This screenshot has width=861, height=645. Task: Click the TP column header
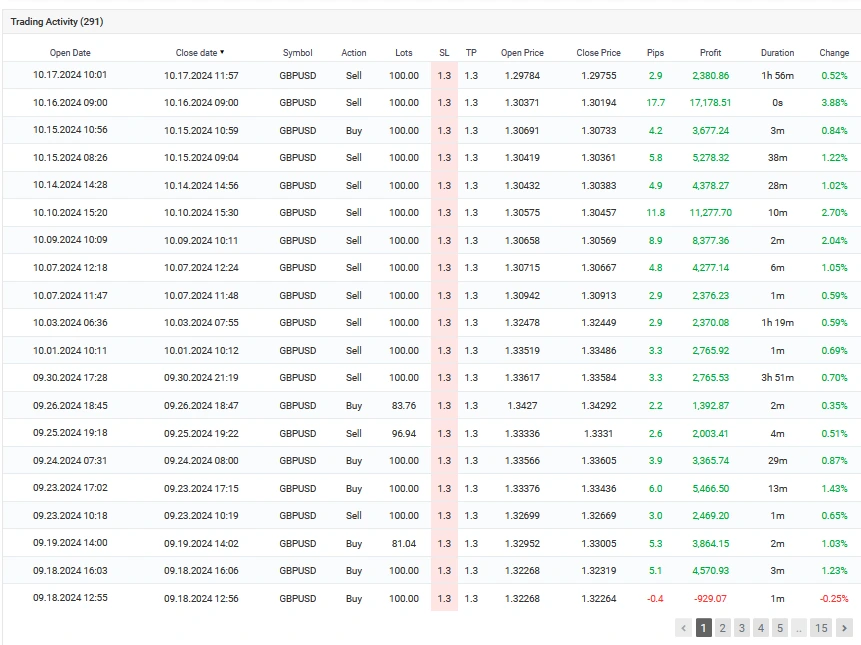[471, 53]
